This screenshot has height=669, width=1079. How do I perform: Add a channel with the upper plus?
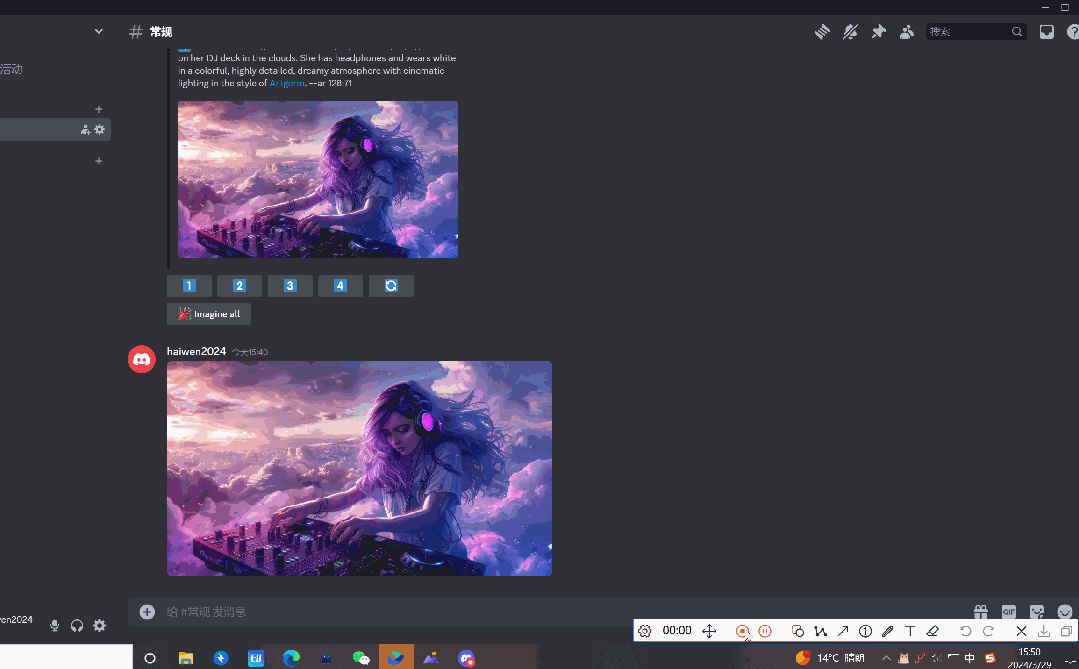[98, 109]
